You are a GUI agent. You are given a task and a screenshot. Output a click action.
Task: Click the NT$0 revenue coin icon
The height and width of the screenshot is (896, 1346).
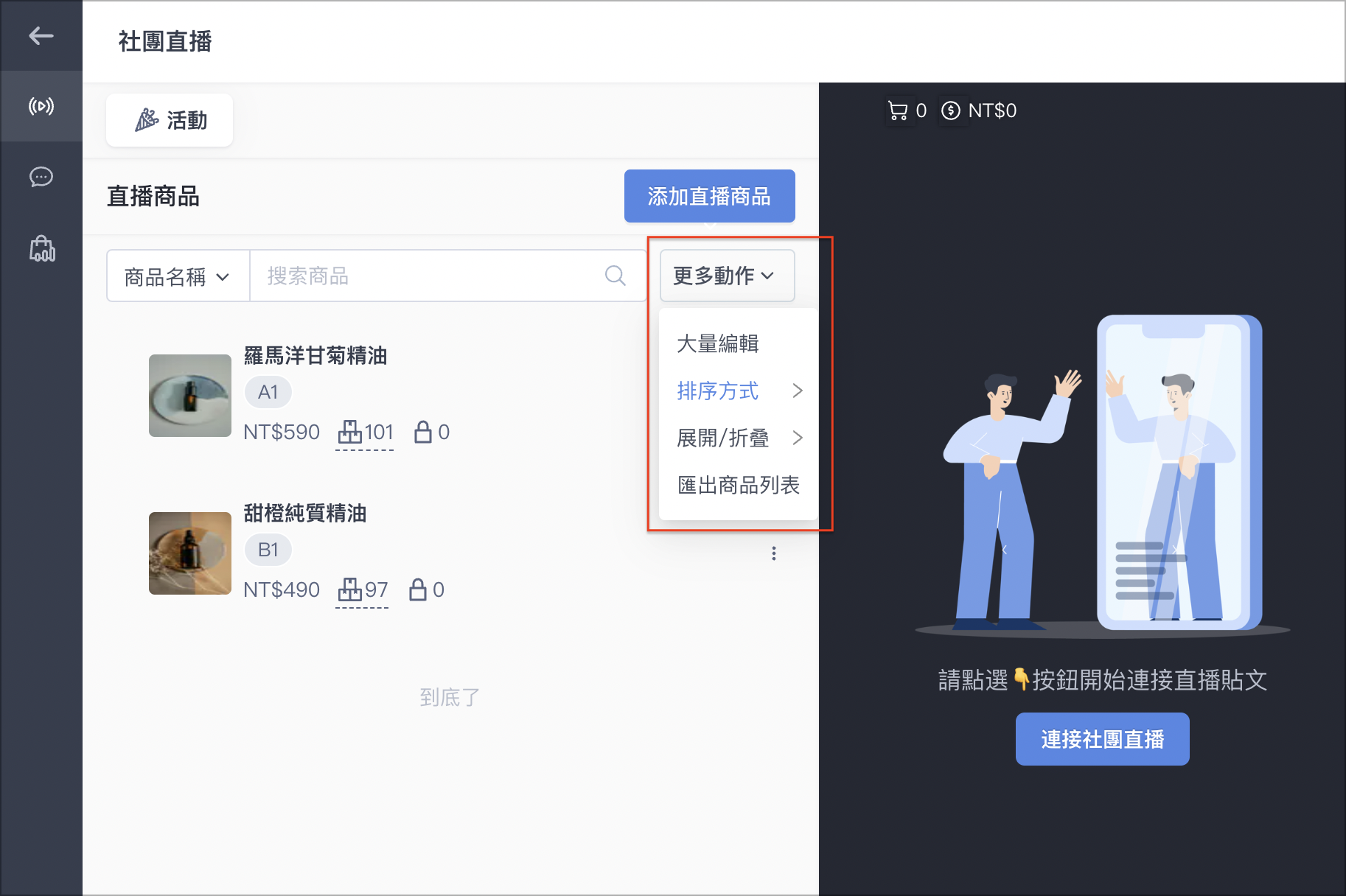coord(951,111)
